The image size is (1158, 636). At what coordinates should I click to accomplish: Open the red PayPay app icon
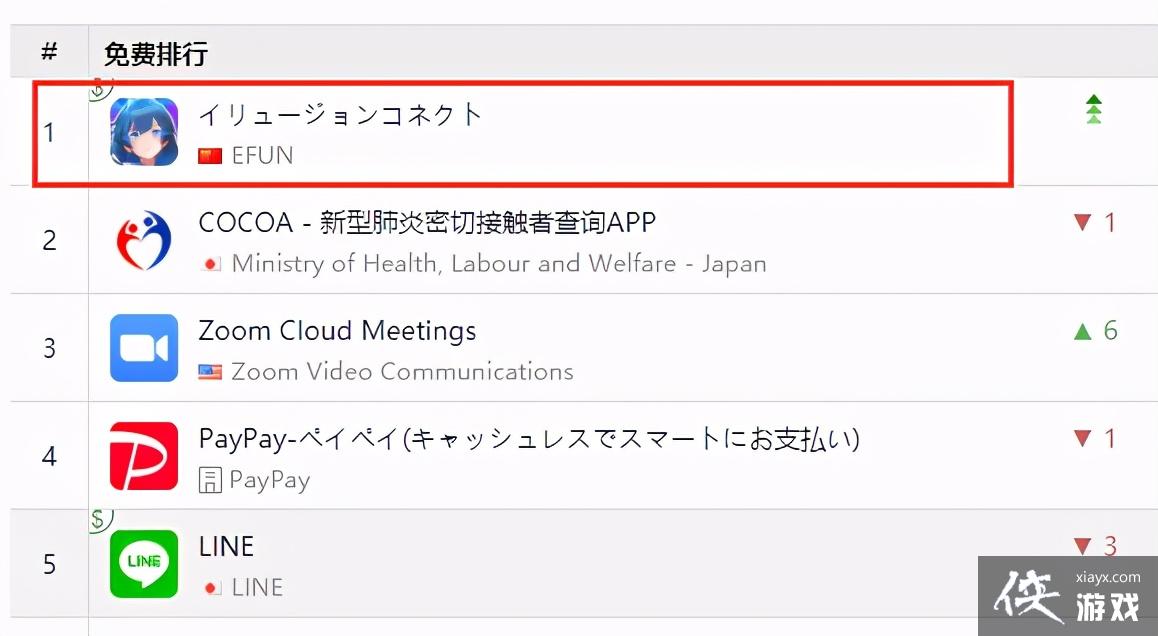point(144,456)
